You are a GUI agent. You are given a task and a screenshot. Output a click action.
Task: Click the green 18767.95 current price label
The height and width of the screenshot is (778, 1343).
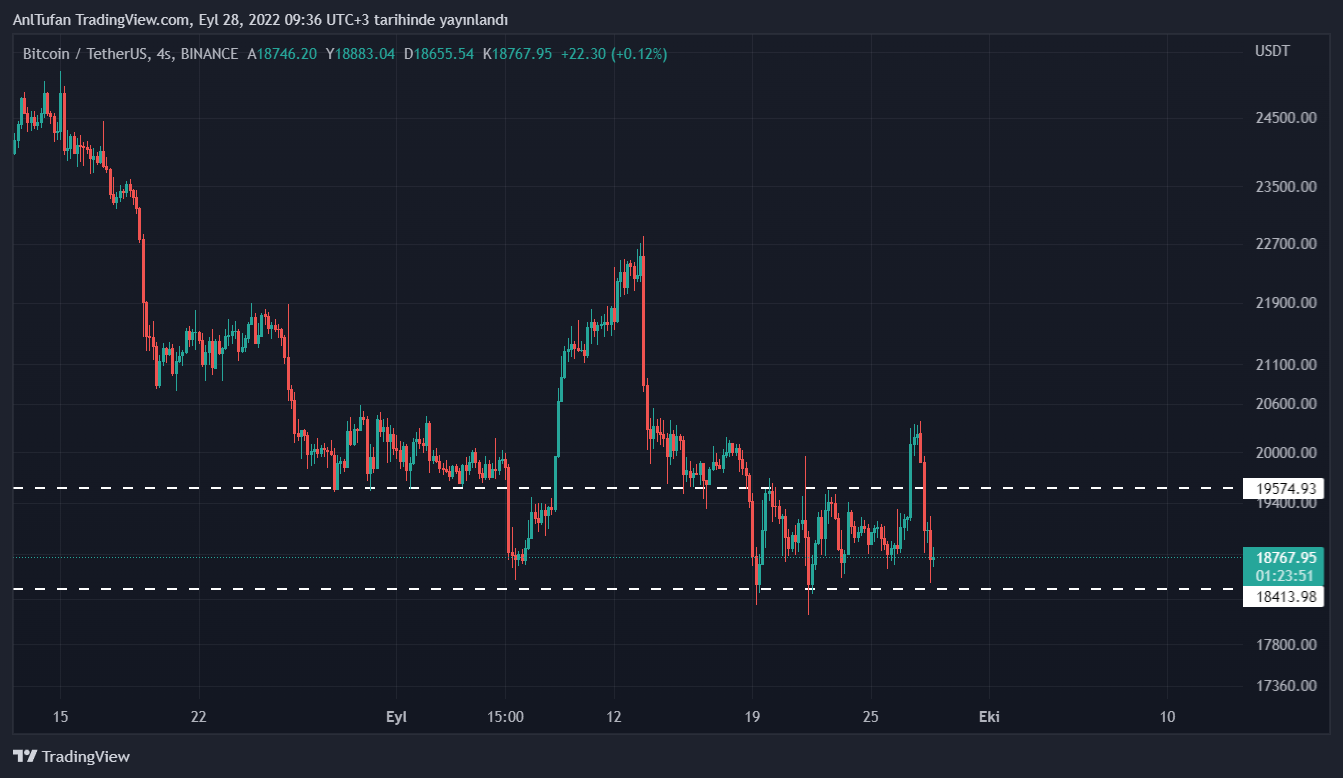click(x=1286, y=557)
